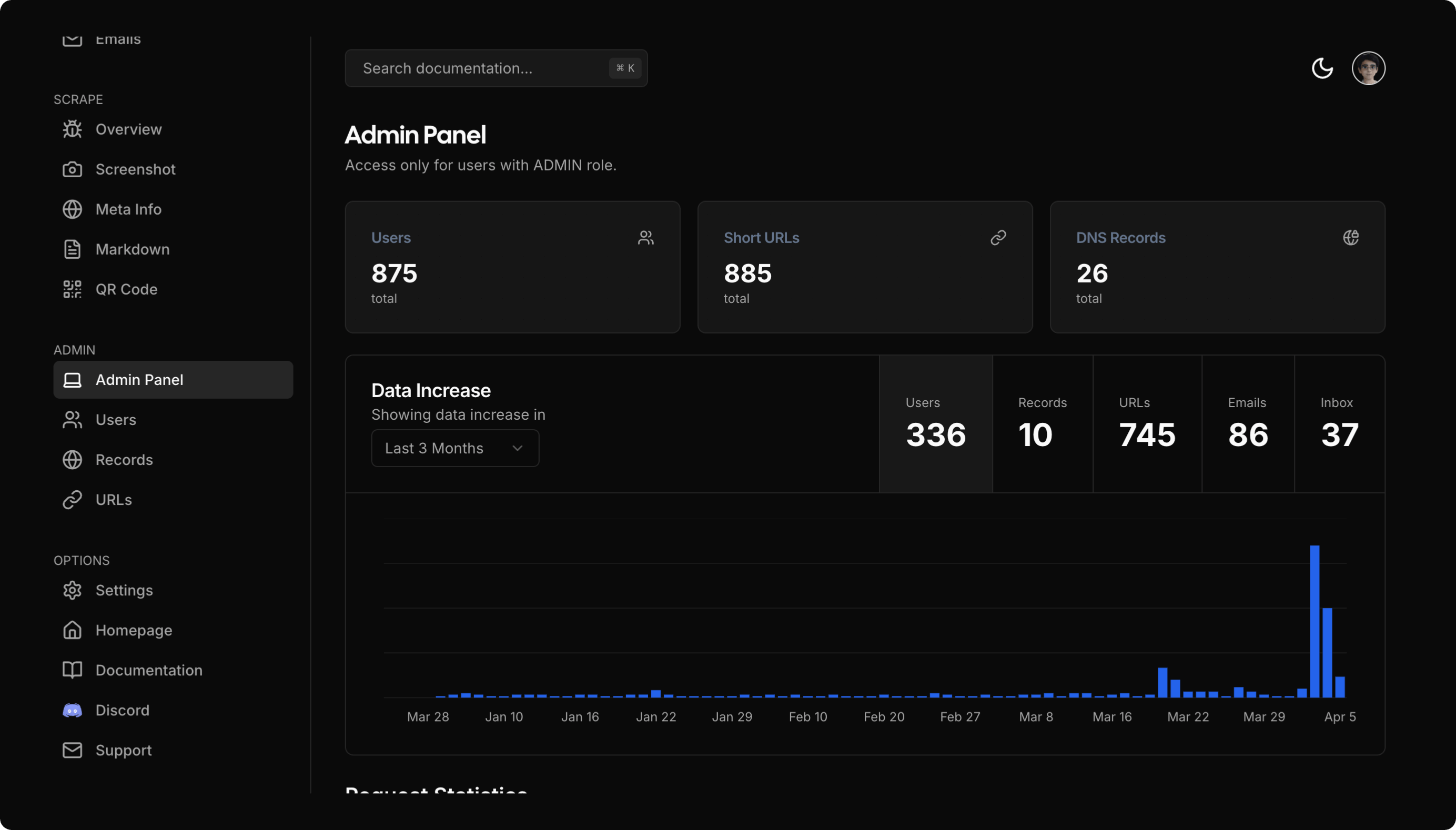Switch chart to the URLs tab
This screenshot has height=830, width=1456.
pos(1147,424)
